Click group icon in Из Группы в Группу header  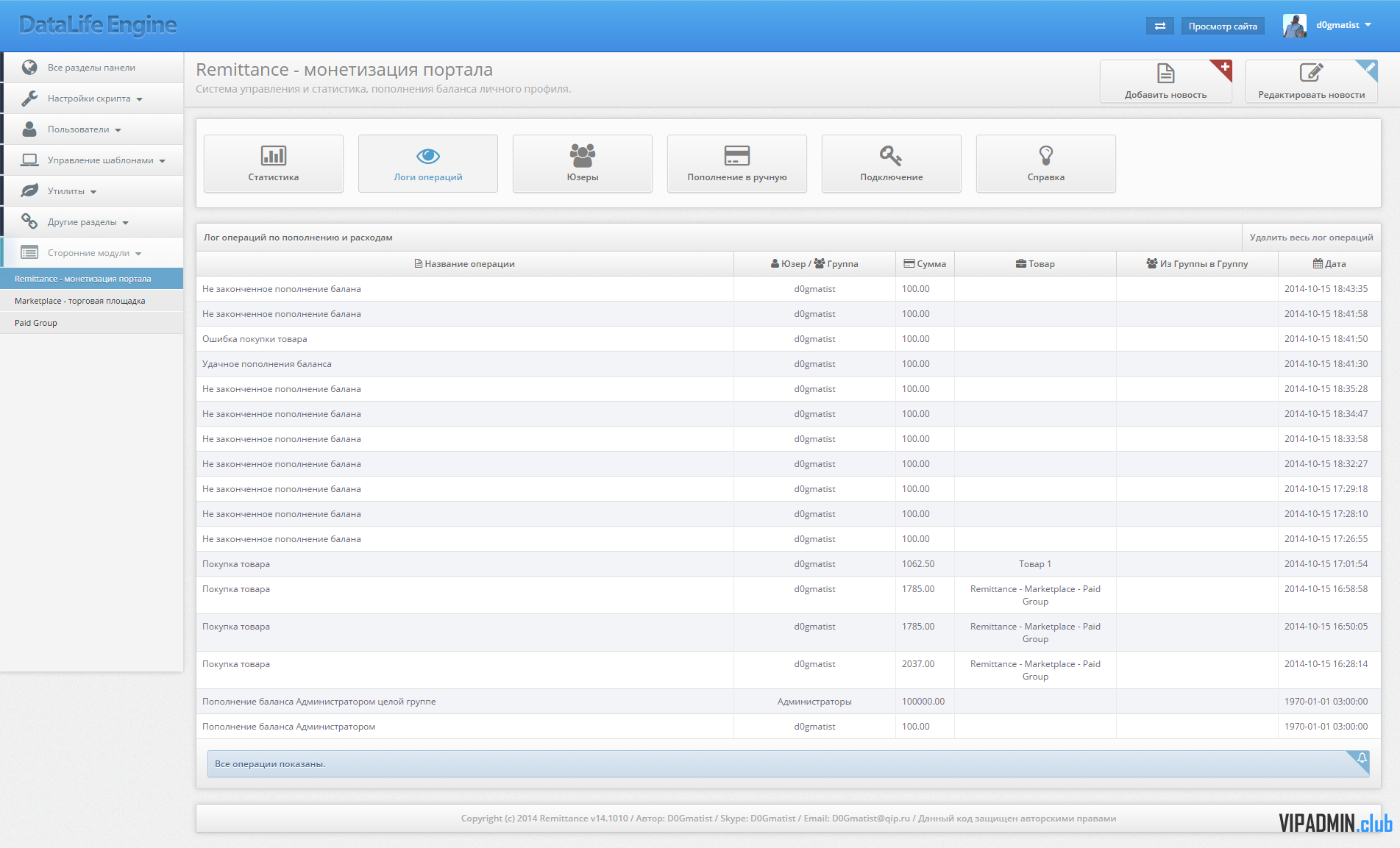coord(1152,263)
